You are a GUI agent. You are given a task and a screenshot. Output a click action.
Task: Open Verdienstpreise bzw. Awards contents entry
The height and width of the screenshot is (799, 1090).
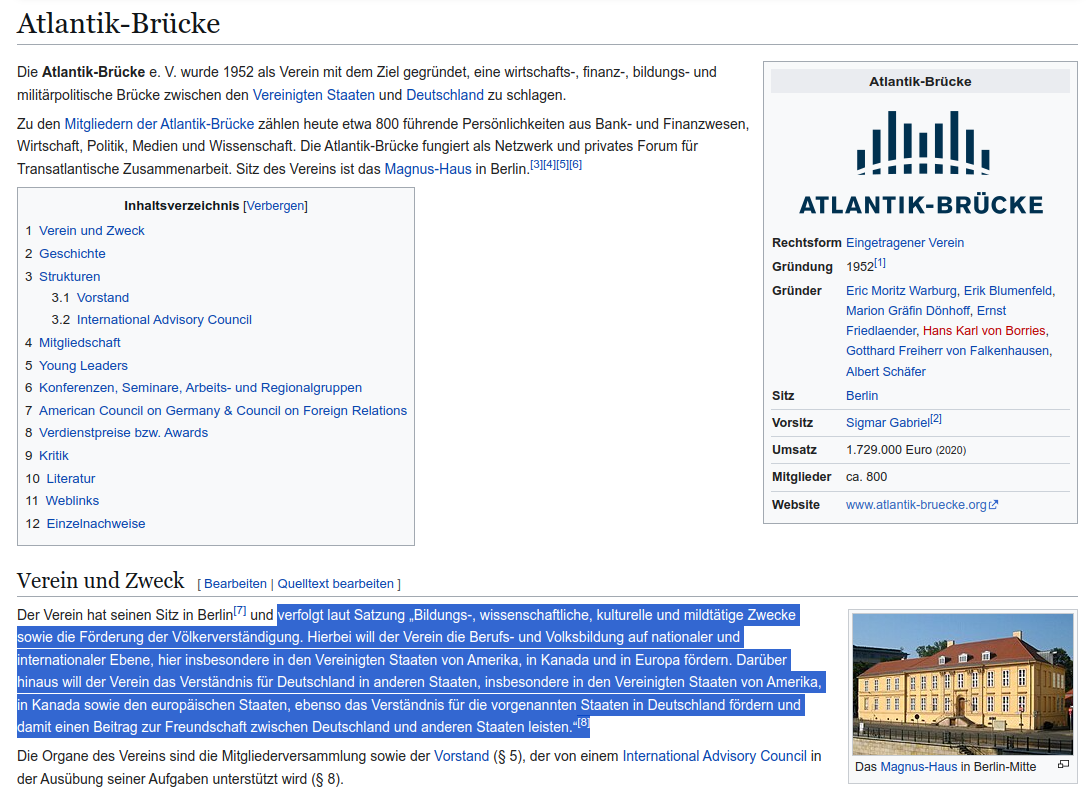pyautogui.click(x=124, y=433)
